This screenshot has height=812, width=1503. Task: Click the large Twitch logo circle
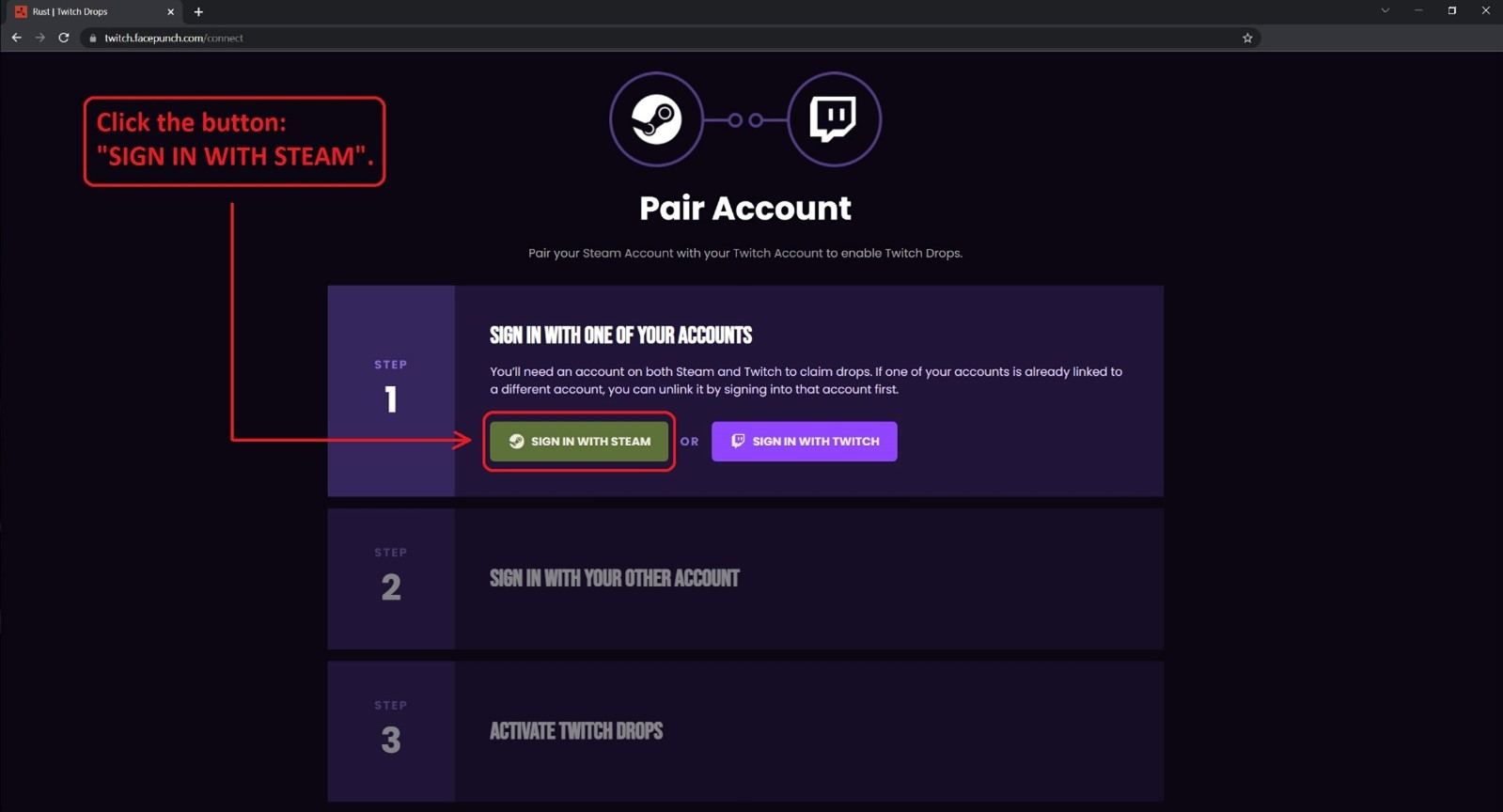(834, 119)
